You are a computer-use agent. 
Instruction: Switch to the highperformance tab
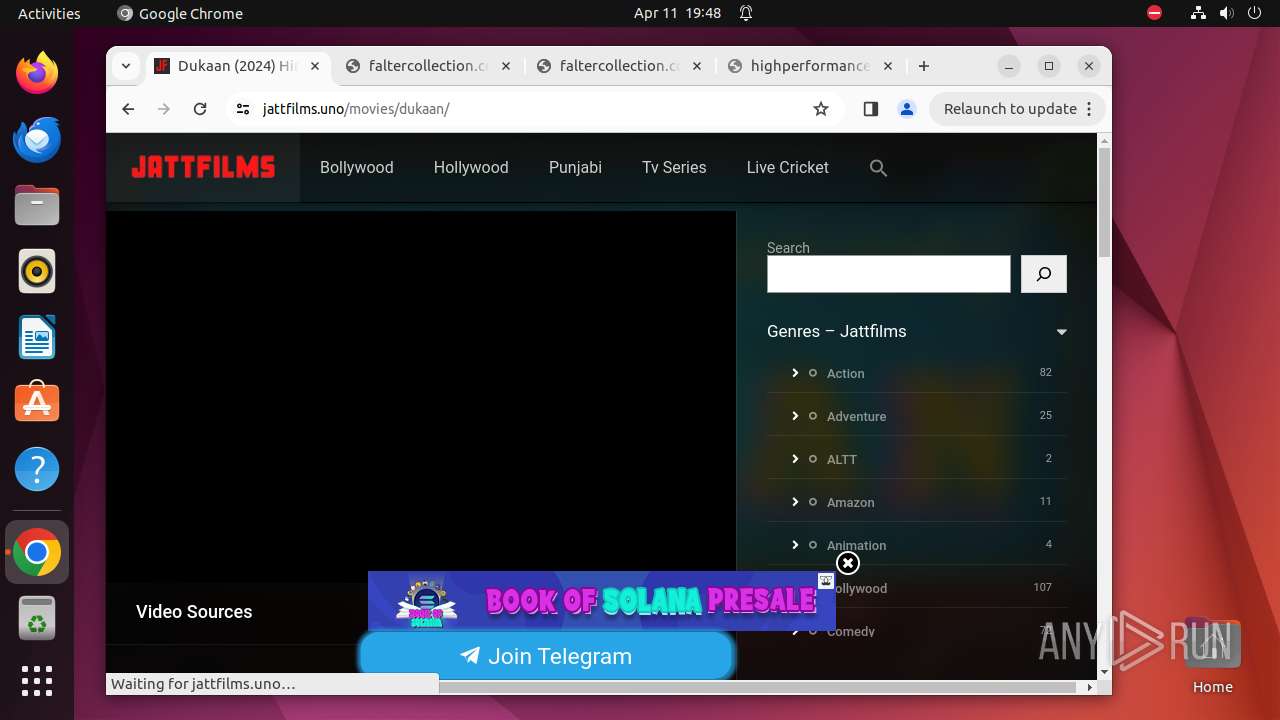pyautogui.click(x=810, y=66)
